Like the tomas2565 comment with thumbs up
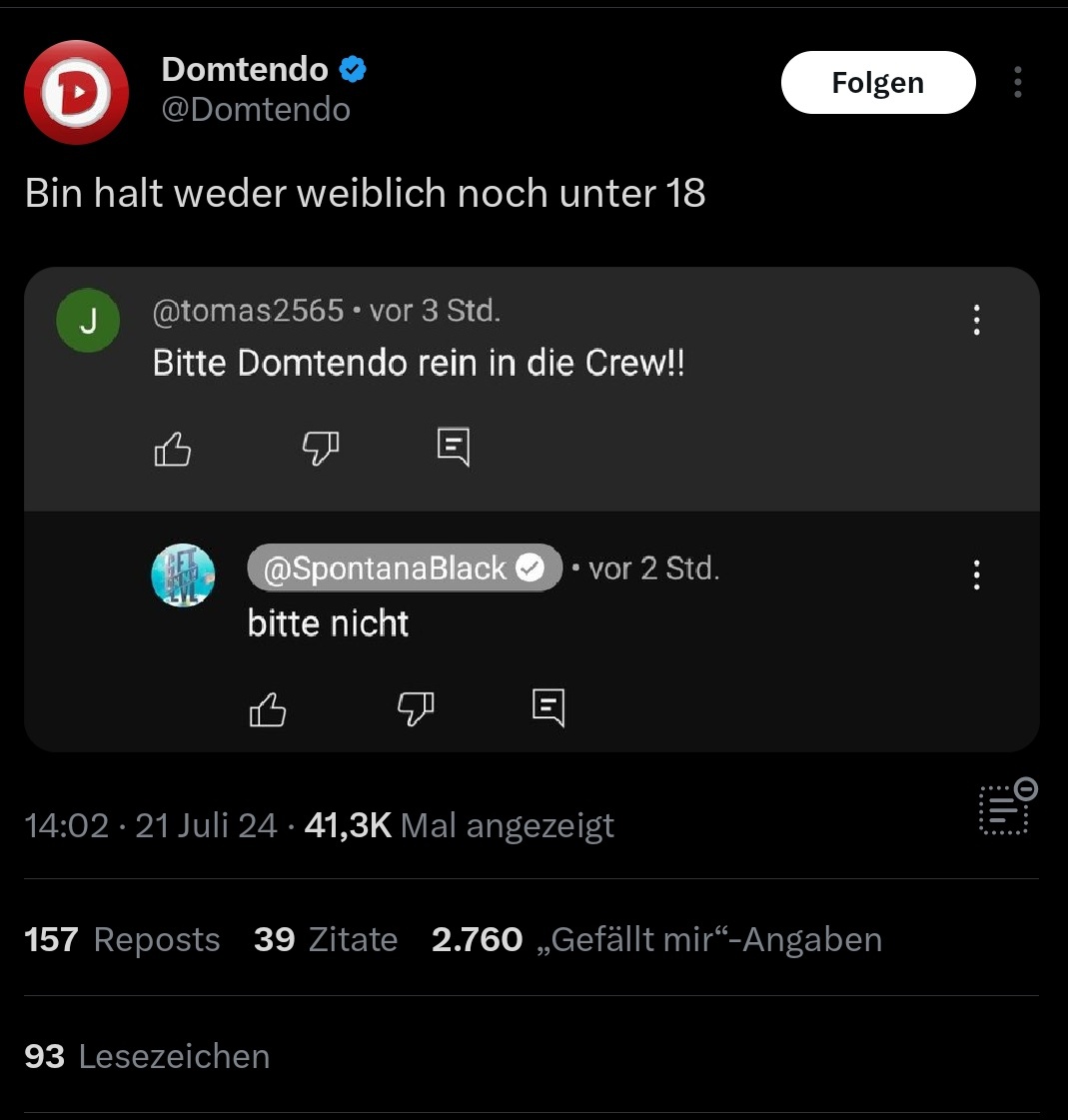Image resolution: width=1068 pixels, height=1120 pixels. 173,450
